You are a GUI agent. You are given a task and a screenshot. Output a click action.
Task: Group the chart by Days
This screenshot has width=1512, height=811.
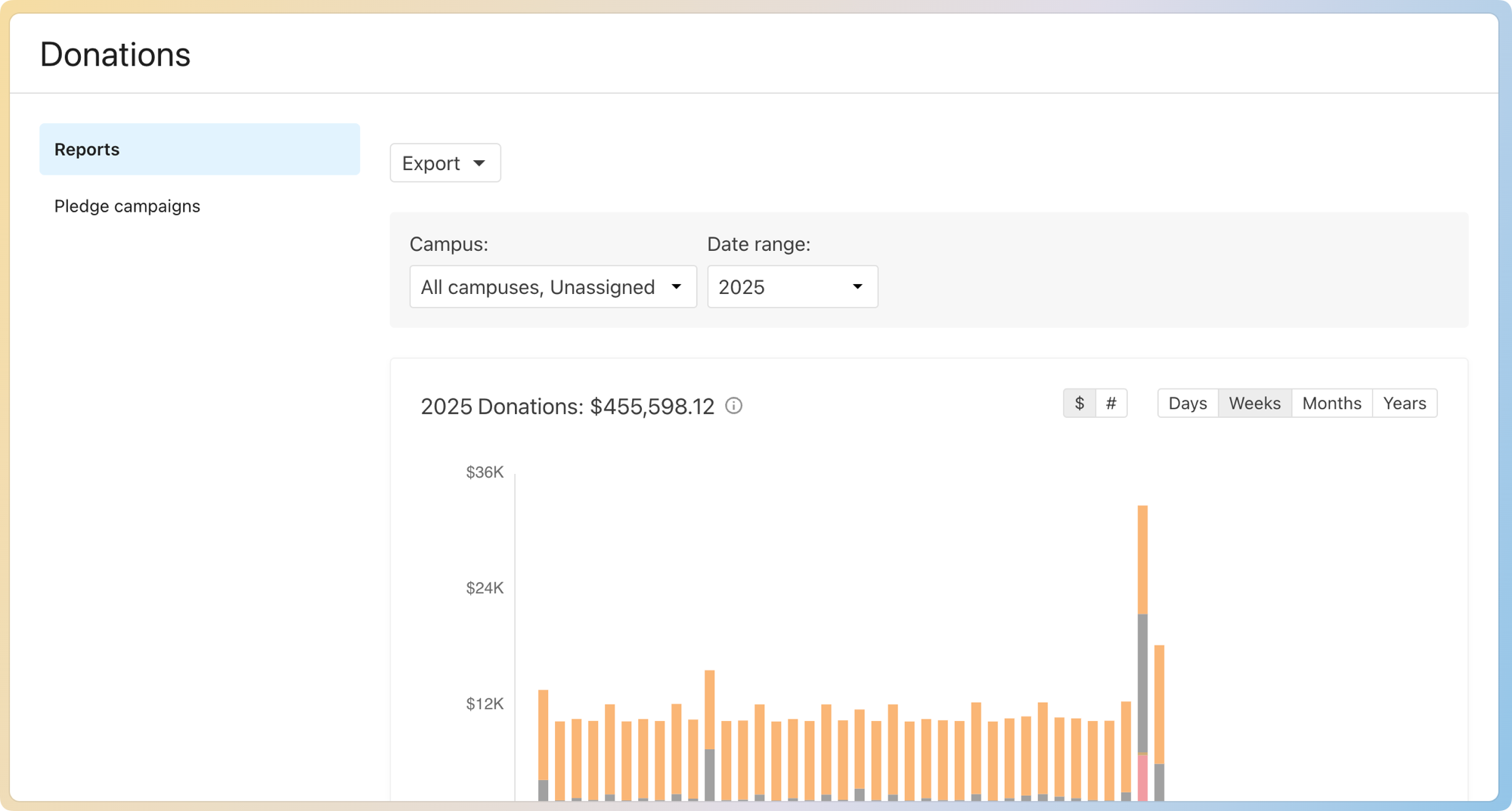1187,403
